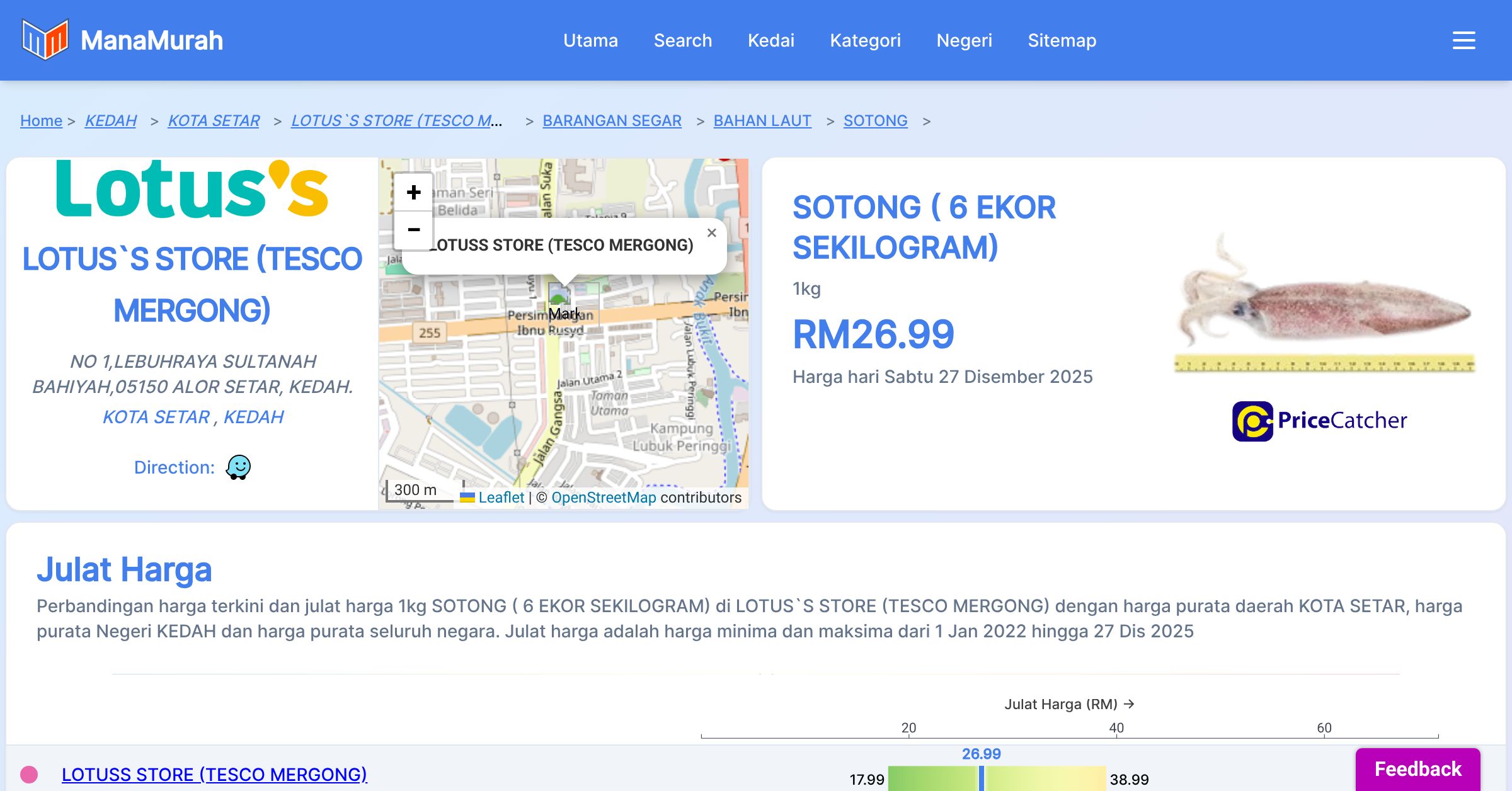Open the purple Feedback button

coord(1417,769)
